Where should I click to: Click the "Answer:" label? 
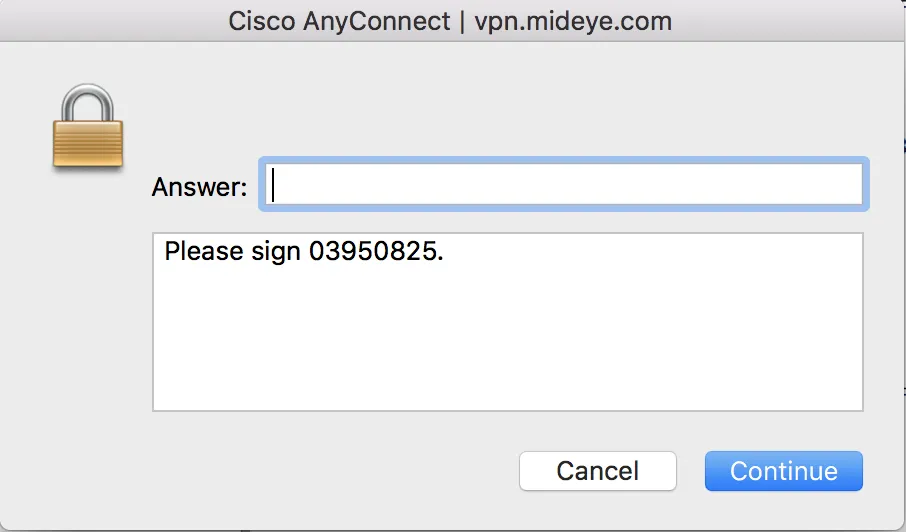(x=199, y=186)
